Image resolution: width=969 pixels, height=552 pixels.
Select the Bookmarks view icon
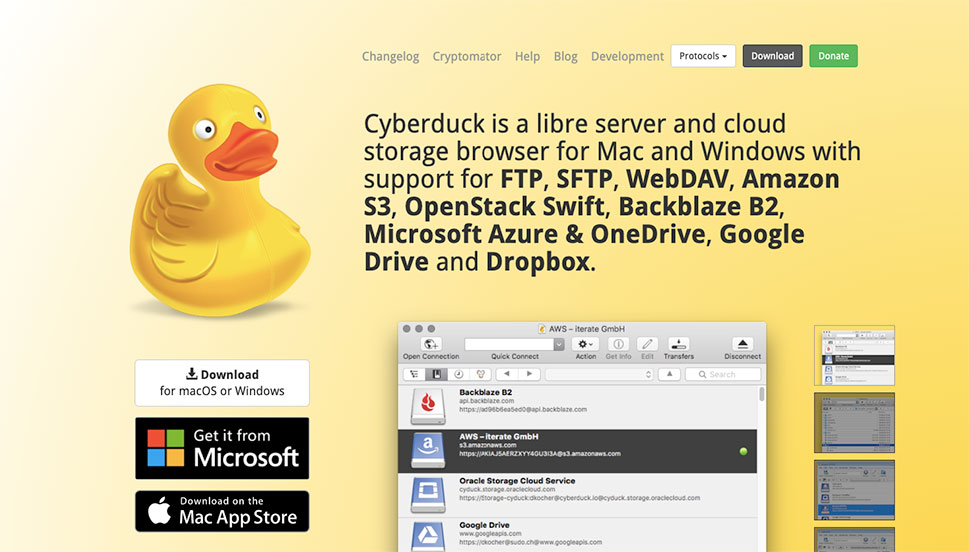point(436,374)
